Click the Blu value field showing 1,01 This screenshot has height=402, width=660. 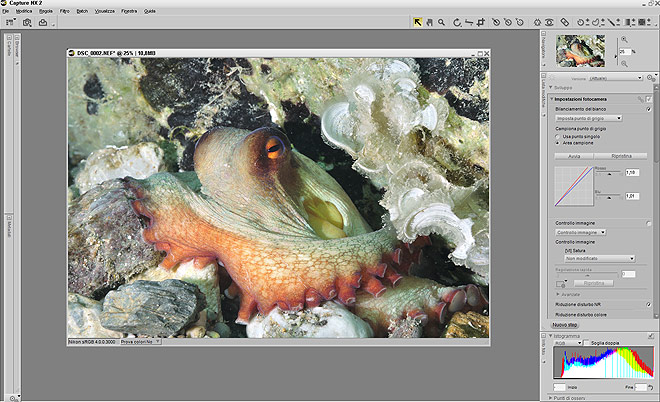point(632,196)
